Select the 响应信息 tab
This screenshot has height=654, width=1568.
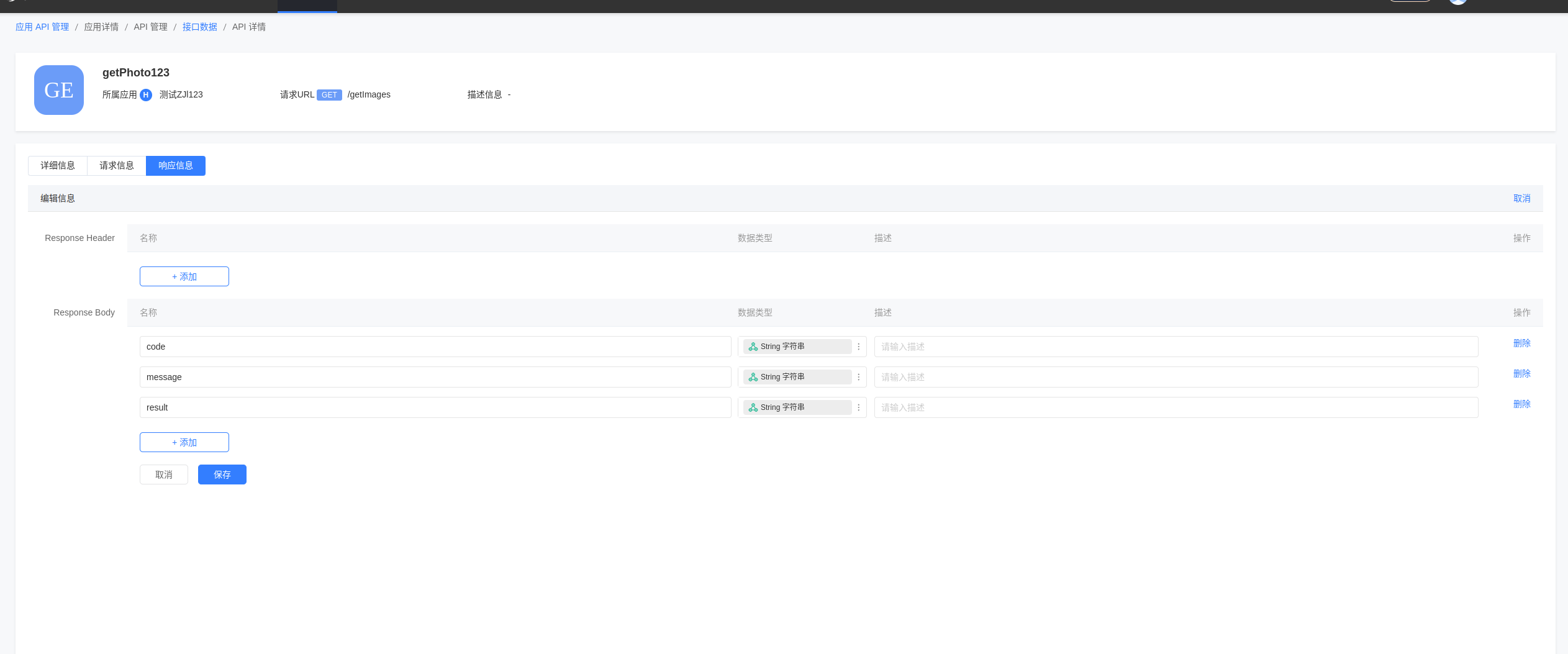coord(176,166)
